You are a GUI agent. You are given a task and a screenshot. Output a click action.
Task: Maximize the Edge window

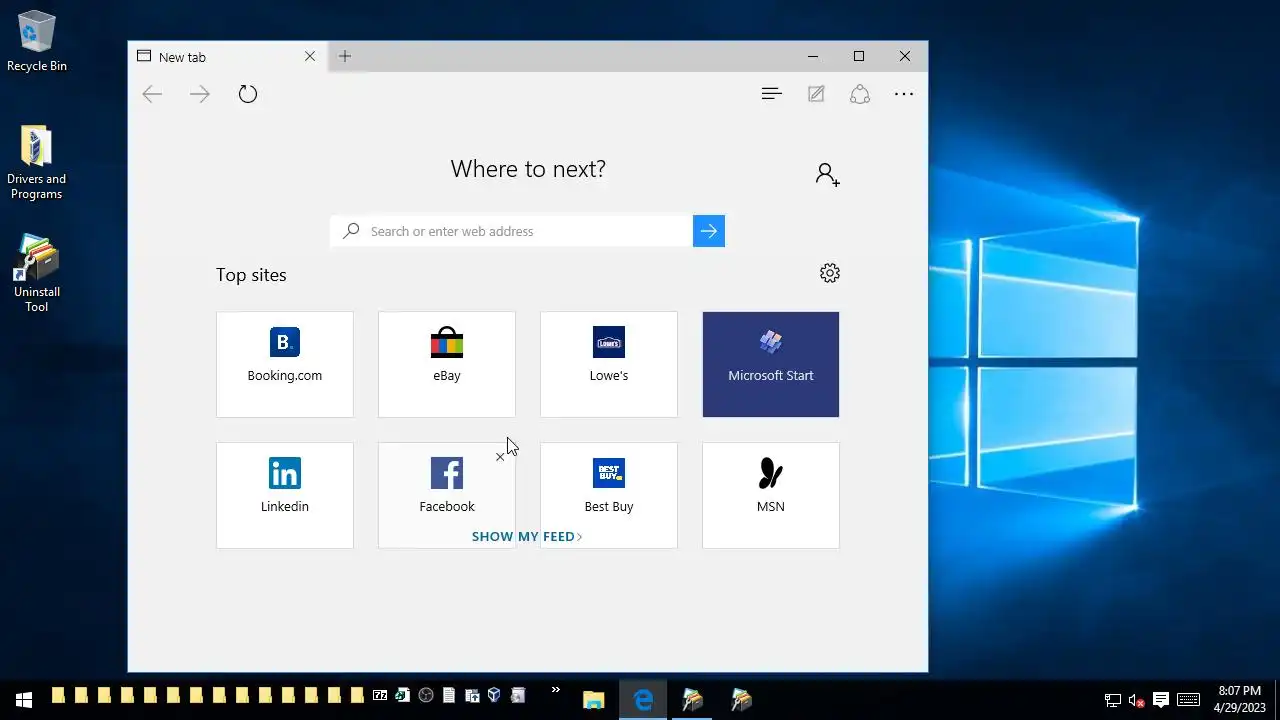[858, 56]
